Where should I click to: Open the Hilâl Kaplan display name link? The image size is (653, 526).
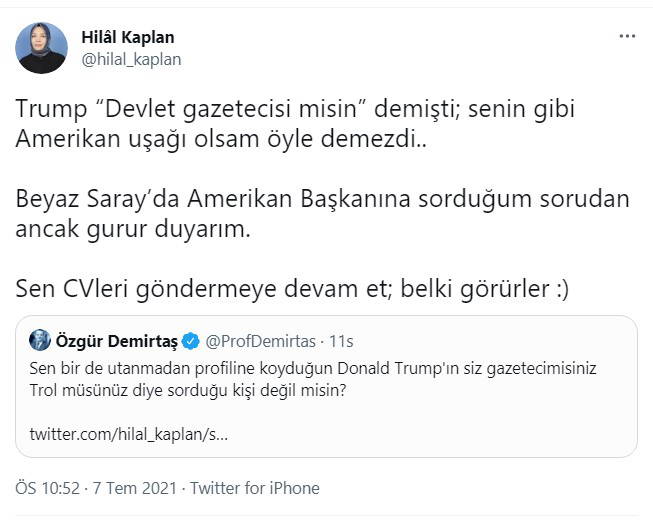click(x=127, y=37)
